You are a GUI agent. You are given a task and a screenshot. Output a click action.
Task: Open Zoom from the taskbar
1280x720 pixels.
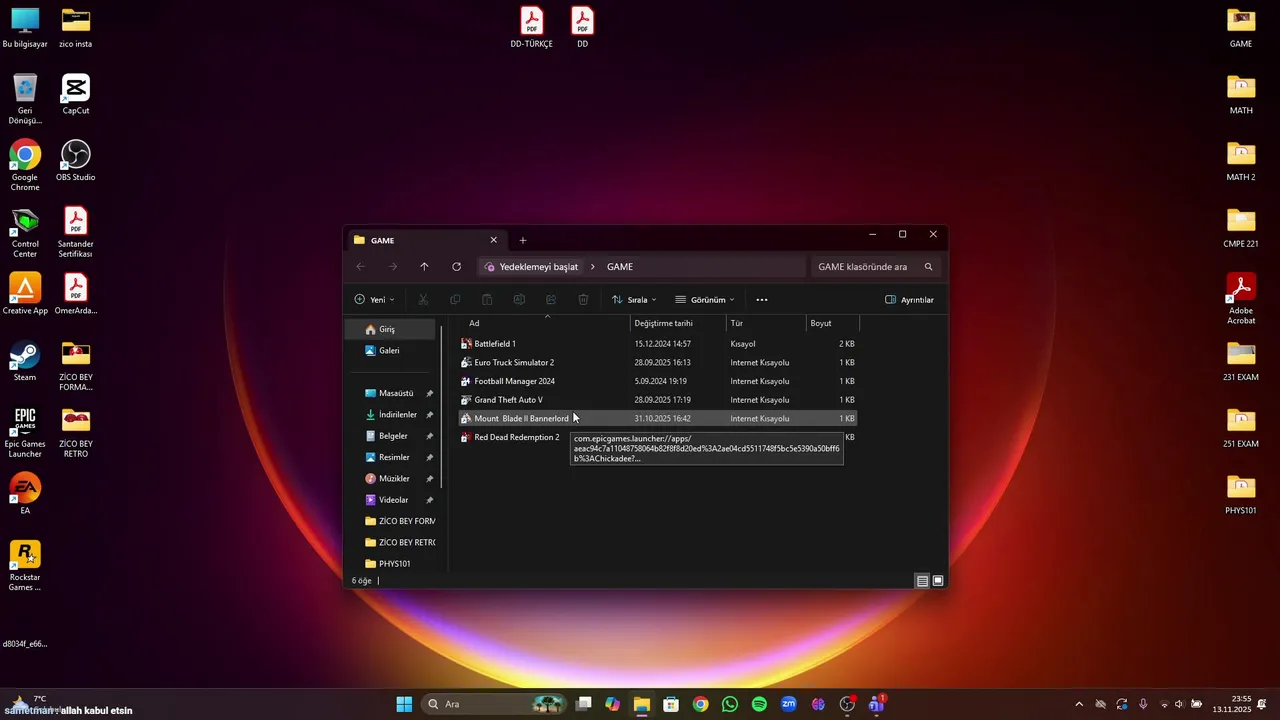(789, 704)
